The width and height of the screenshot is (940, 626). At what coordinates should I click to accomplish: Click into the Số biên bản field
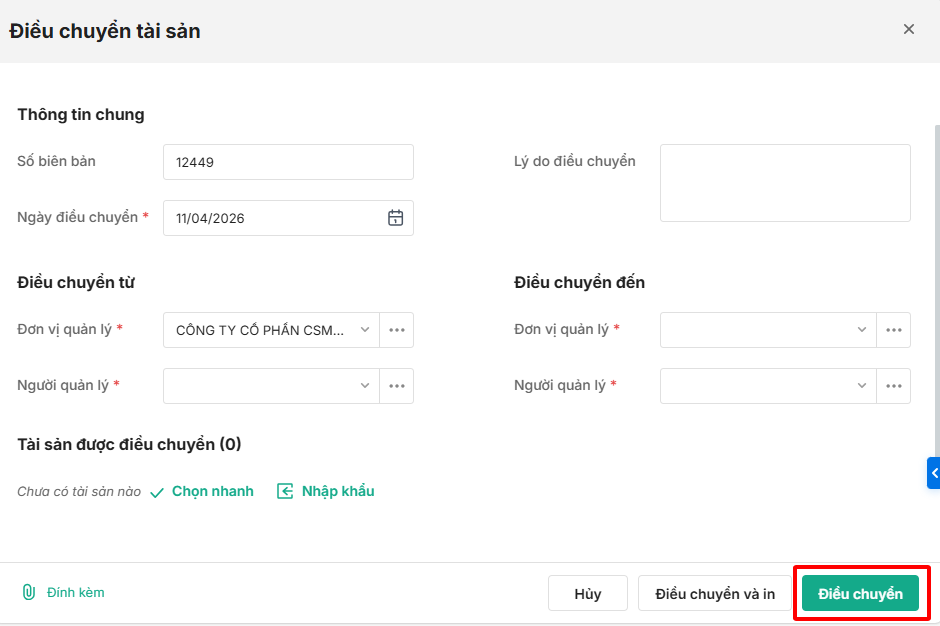[288, 162]
